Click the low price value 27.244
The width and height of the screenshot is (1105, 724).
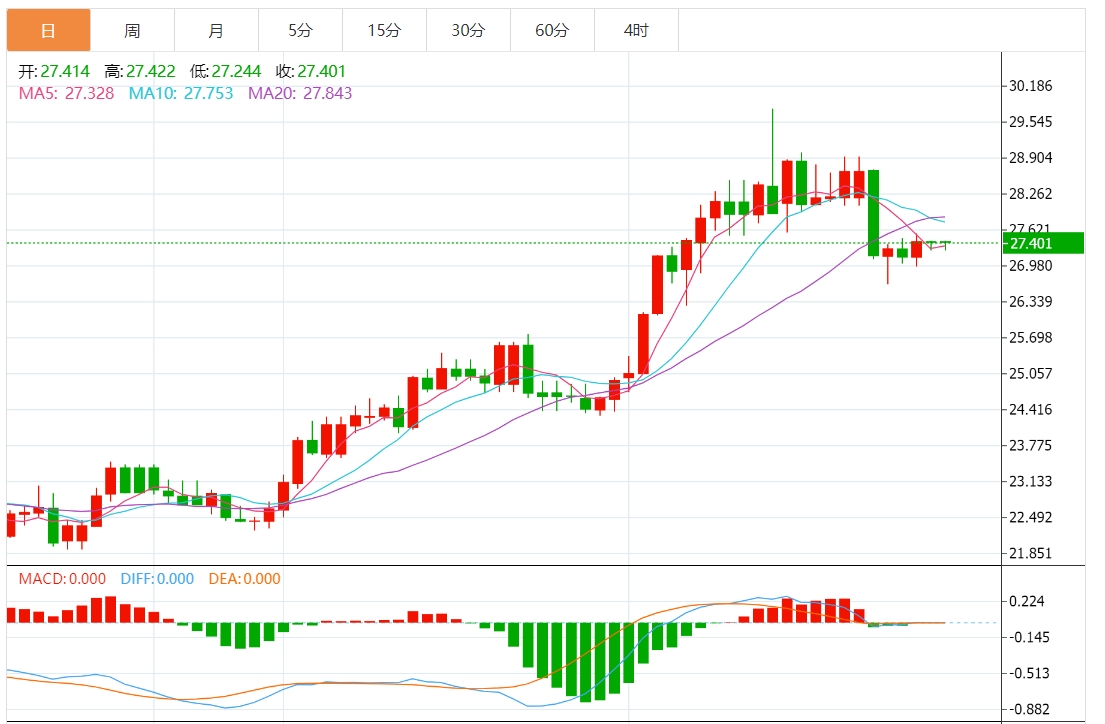(236, 71)
